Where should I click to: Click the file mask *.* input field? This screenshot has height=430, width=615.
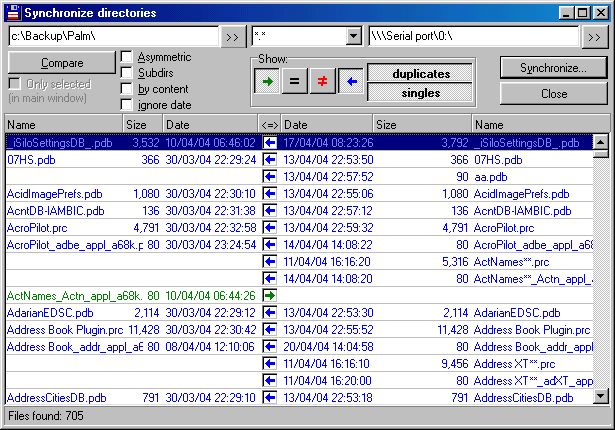coord(300,36)
